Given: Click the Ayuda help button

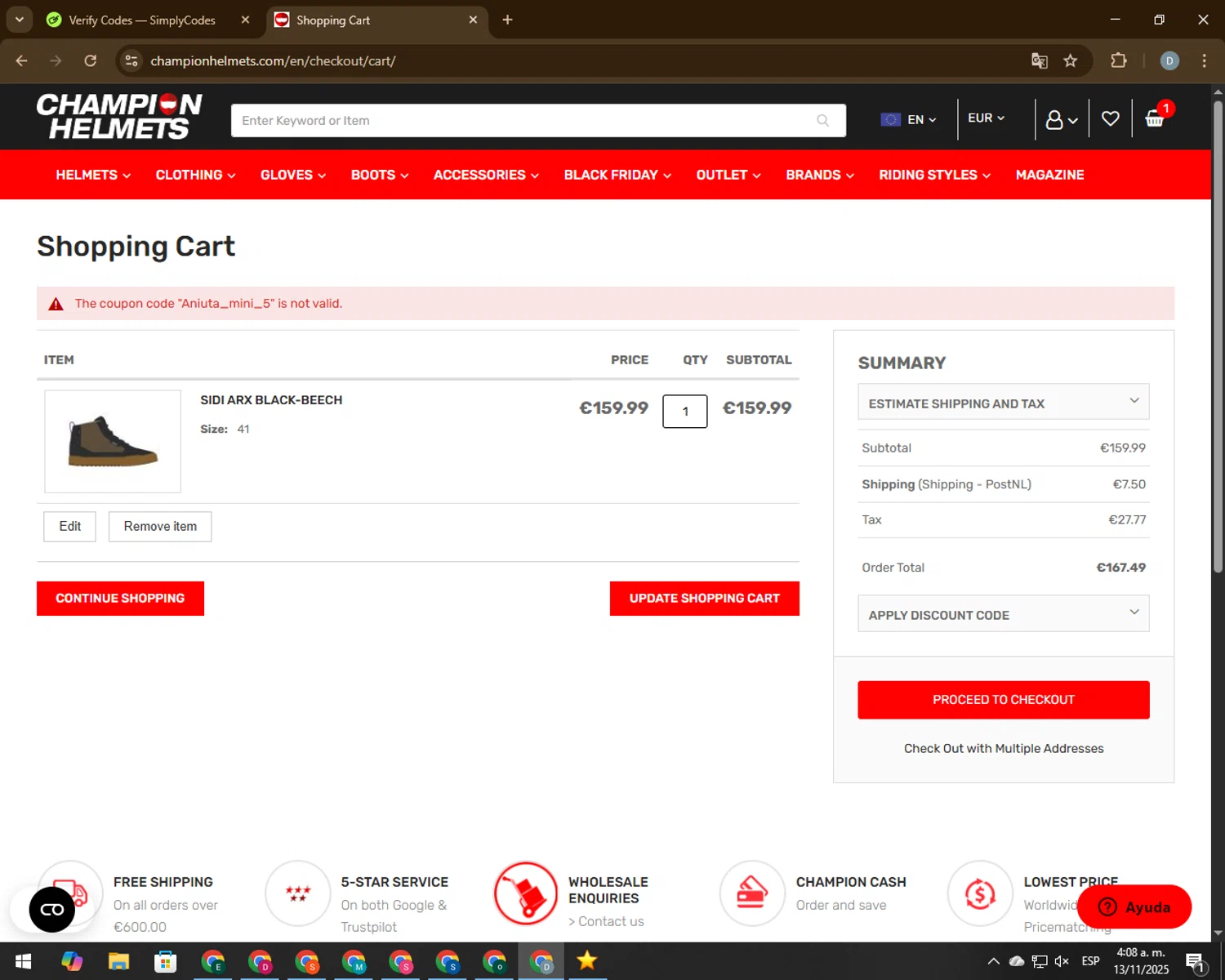Looking at the screenshot, I should [1134, 906].
